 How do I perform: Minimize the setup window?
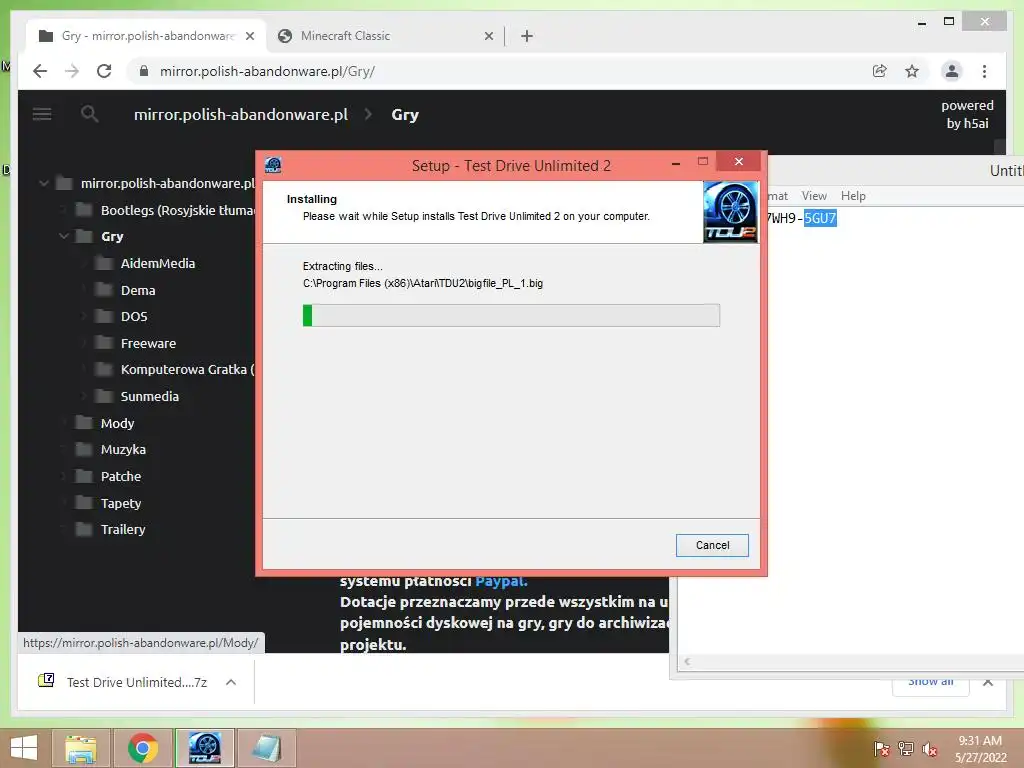[676, 163]
